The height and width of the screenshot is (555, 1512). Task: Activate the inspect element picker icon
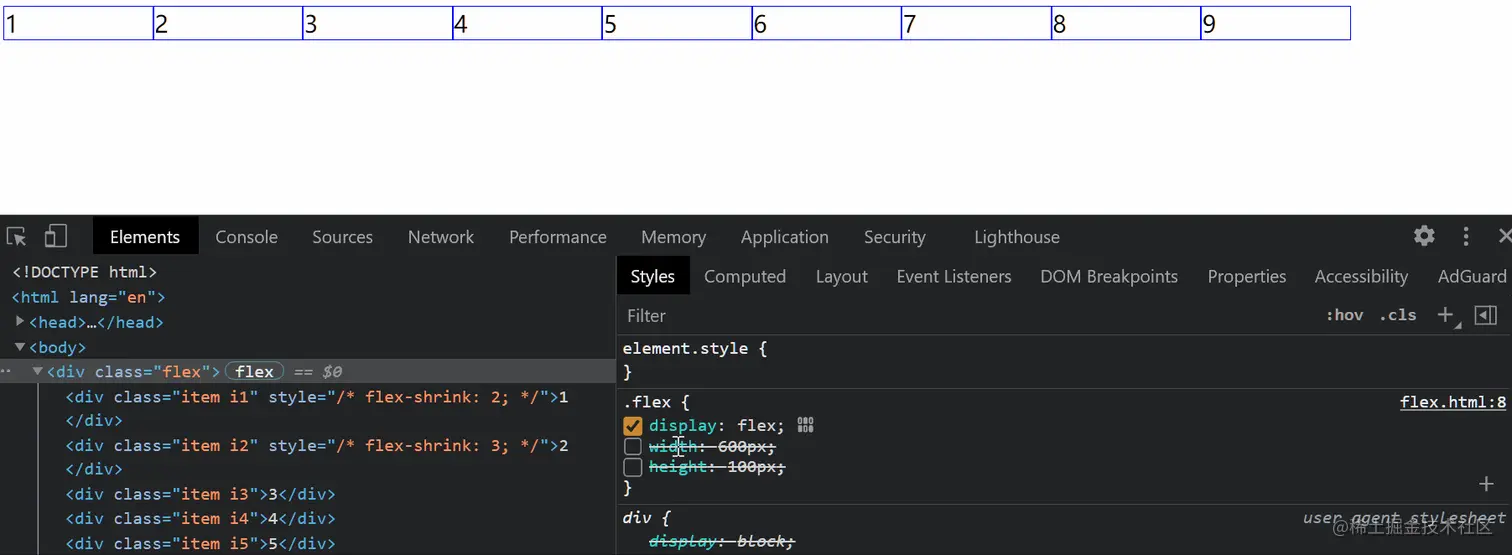point(16,237)
